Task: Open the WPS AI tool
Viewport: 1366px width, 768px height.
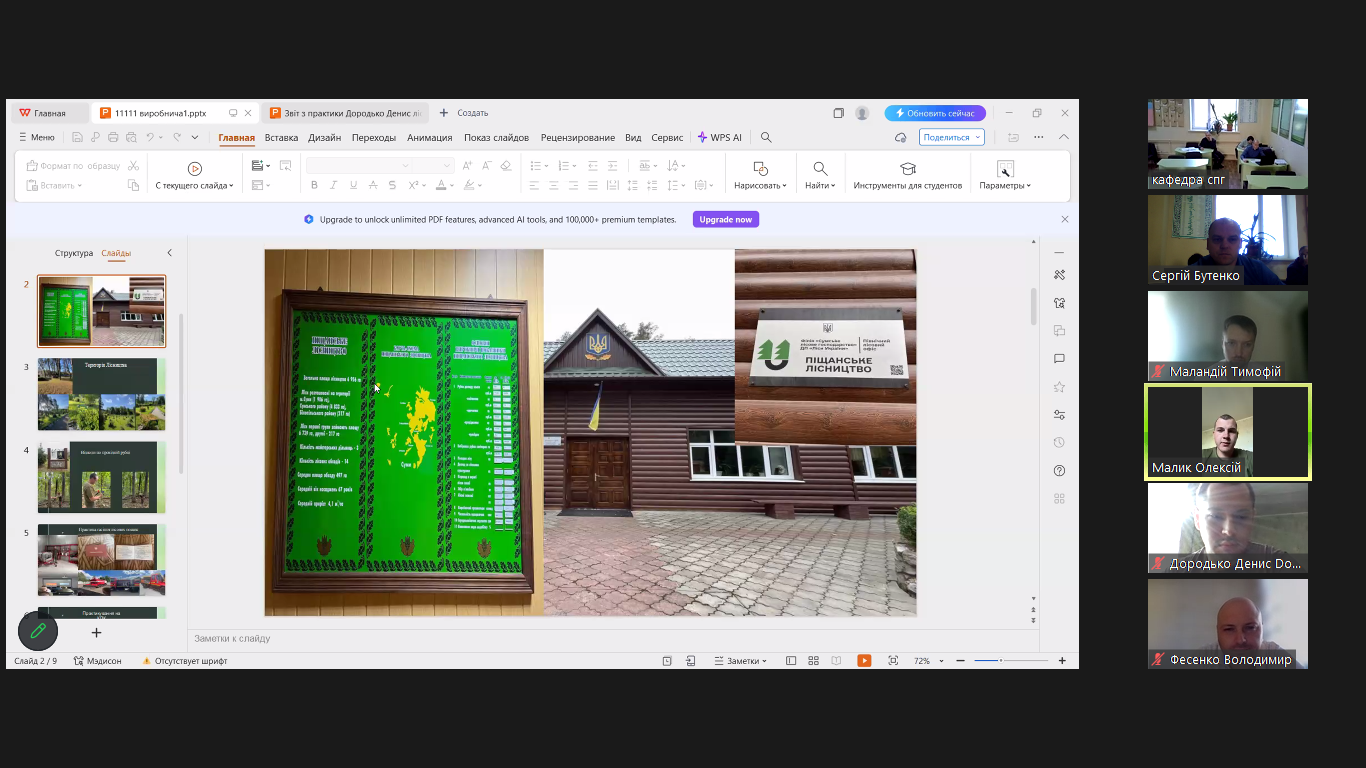Action: [720, 138]
